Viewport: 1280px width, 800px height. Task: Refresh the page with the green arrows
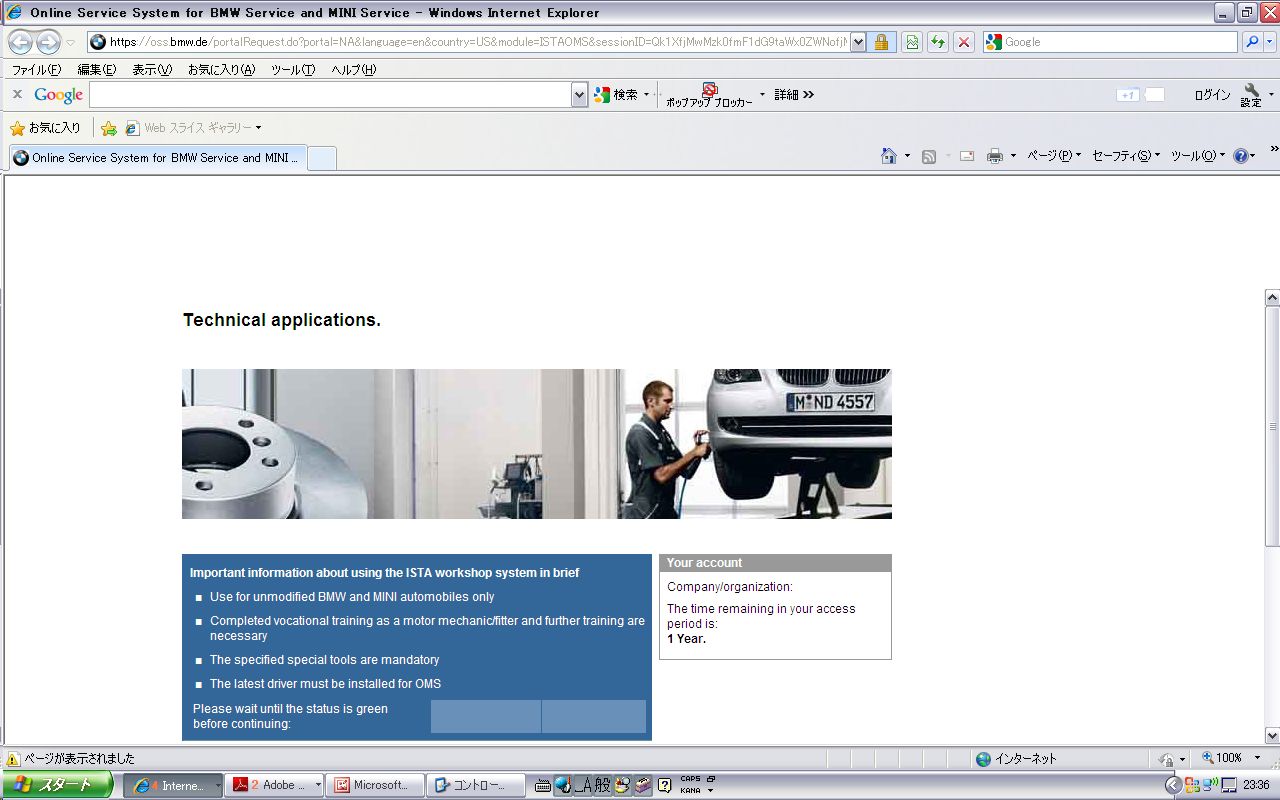pyautogui.click(x=938, y=42)
